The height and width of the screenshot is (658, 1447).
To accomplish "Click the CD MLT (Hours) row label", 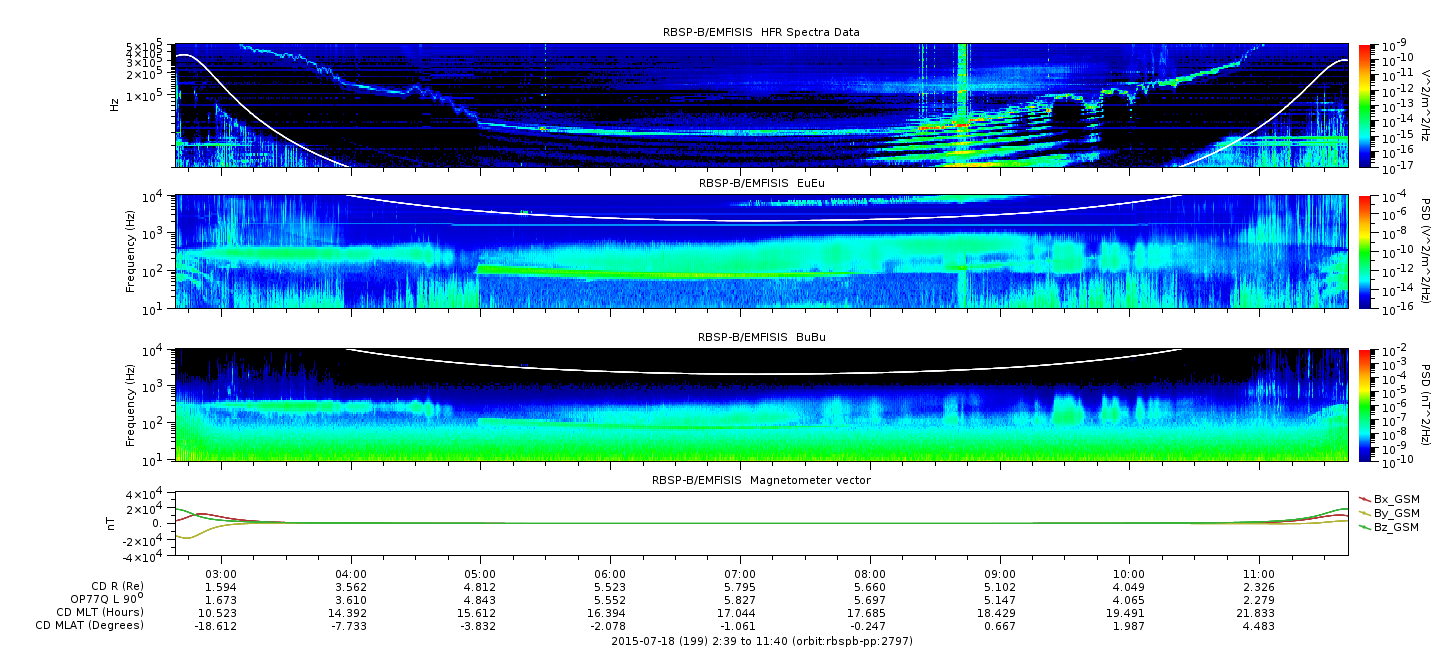I will coord(99,612).
